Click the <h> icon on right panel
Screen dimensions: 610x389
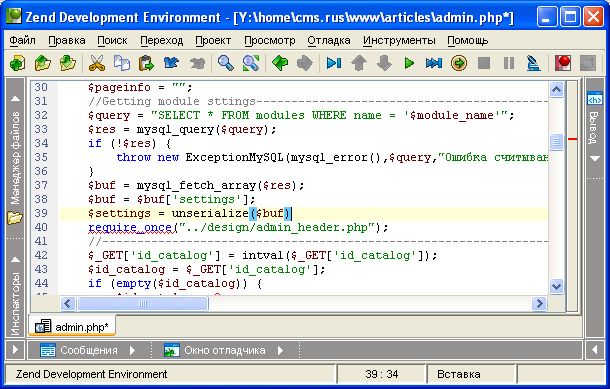point(595,99)
